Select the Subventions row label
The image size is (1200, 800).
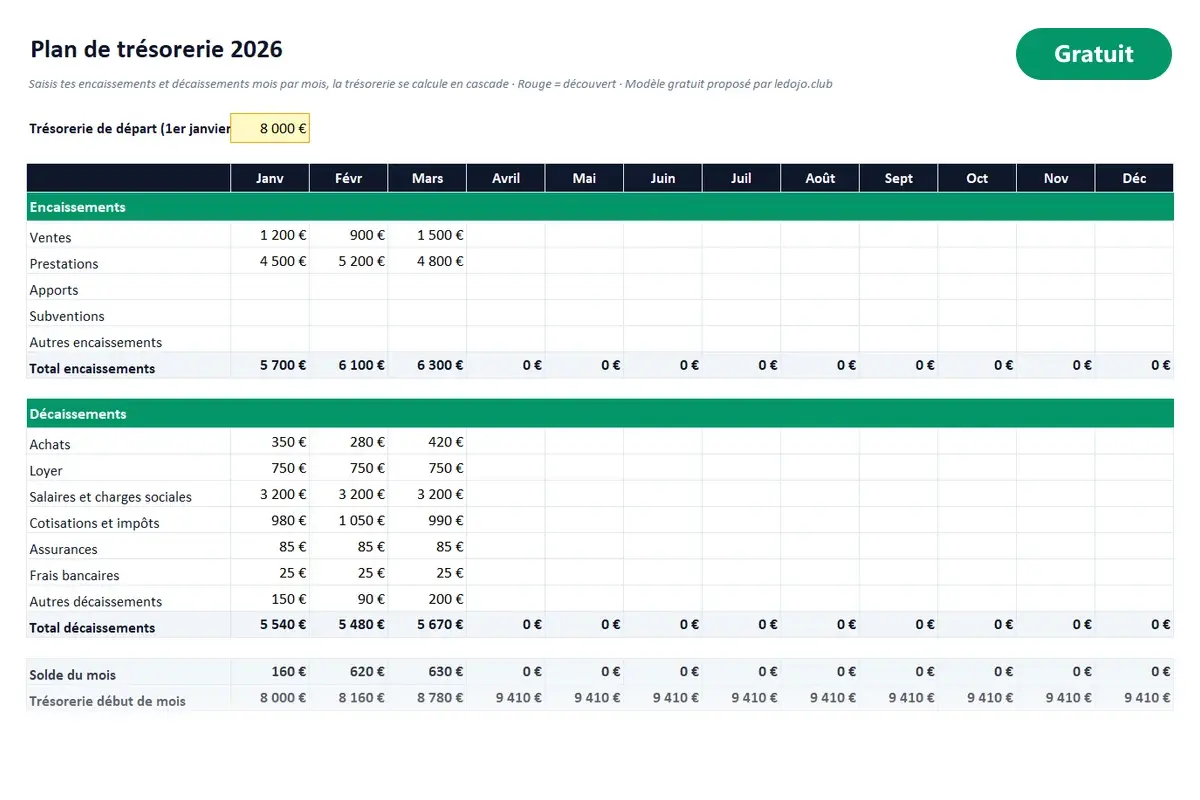[x=67, y=316]
